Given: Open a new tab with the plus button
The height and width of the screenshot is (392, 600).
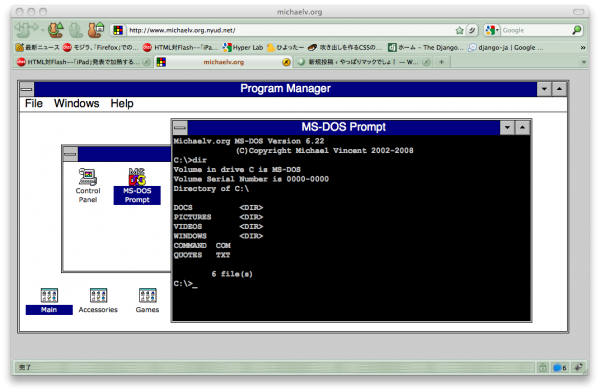Looking at the screenshot, I should click(441, 62).
